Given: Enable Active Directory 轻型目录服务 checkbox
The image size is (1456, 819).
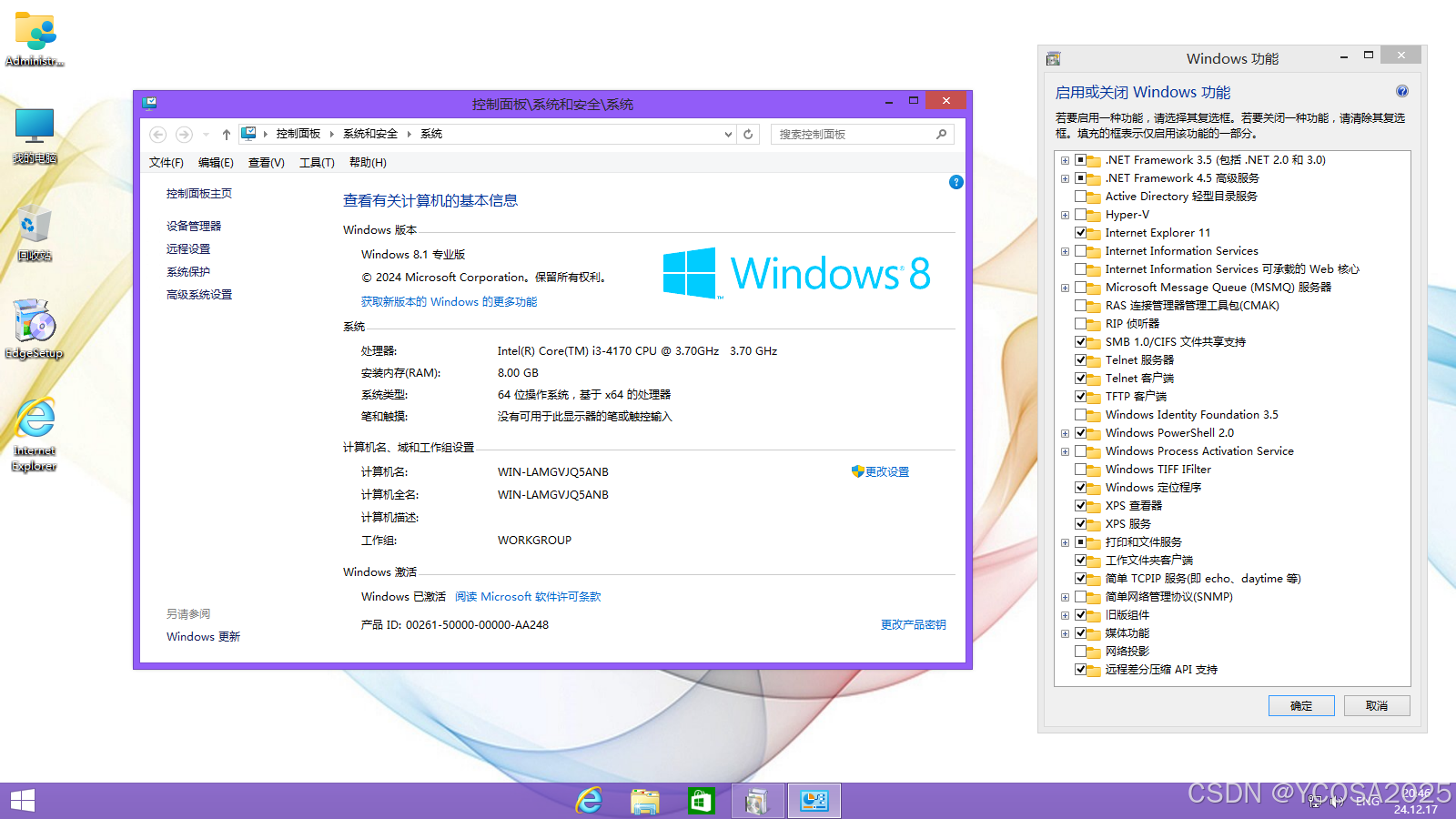Looking at the screenshot, I should (x=1081, y=197).
